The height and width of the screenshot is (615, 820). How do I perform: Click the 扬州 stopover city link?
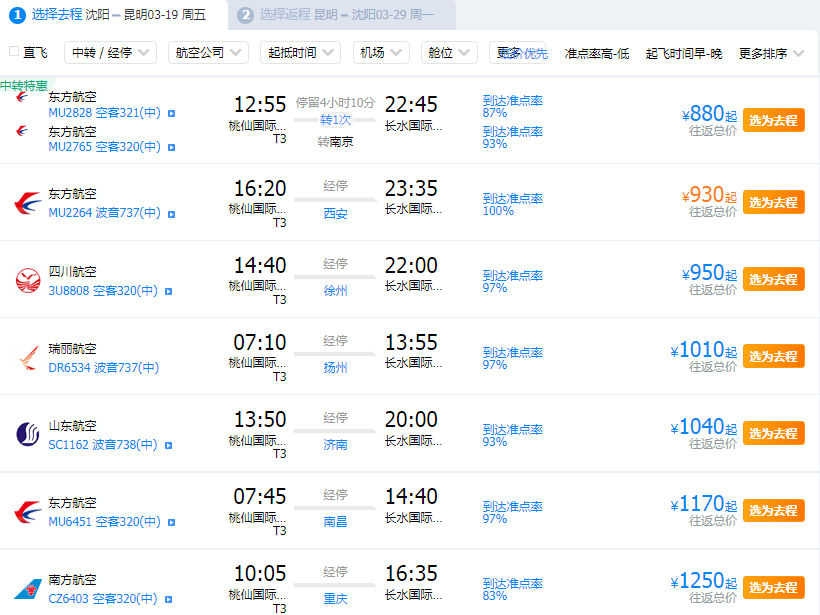[x=335, y=368]
